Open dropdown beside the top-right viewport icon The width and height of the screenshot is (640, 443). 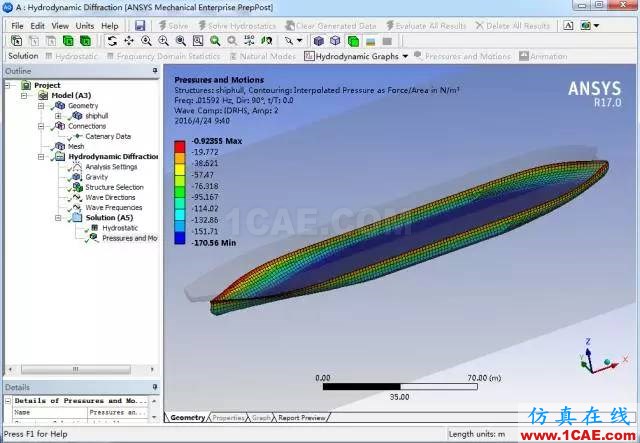click(596, 26)
